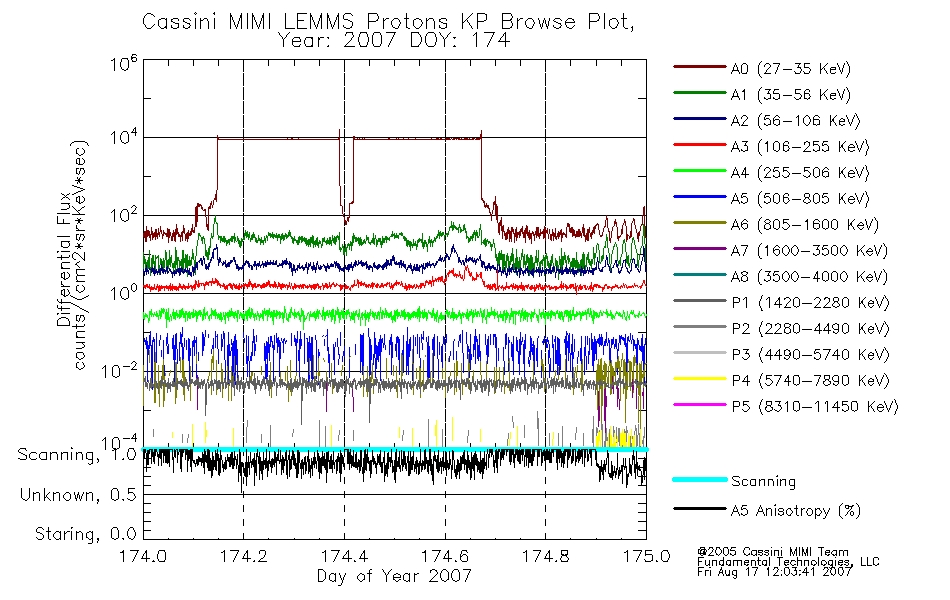Click the bright red A3 legend line
Screen dimensions: 950x600
pyautogui.click(x=699, y=145)
